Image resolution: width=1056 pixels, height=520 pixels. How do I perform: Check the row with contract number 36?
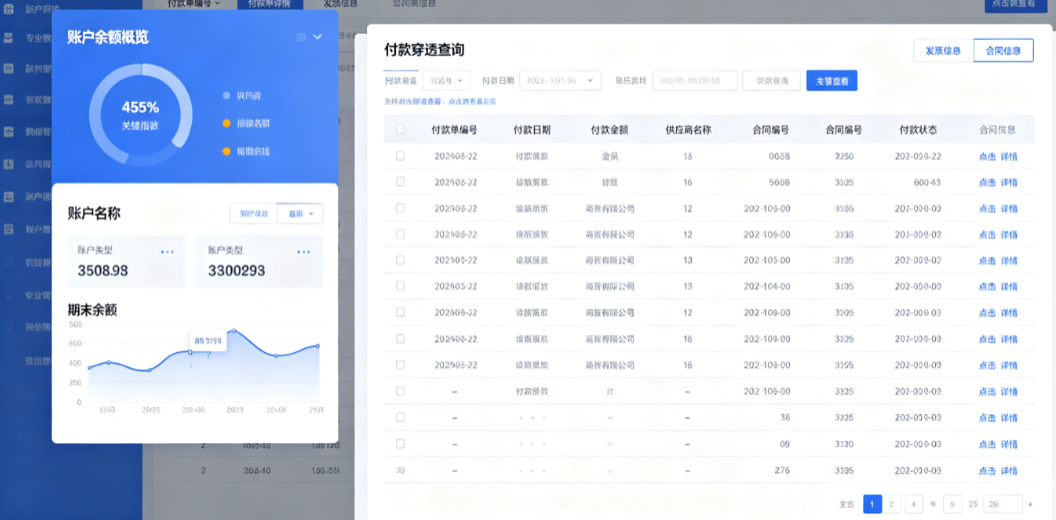click(400, 418)
